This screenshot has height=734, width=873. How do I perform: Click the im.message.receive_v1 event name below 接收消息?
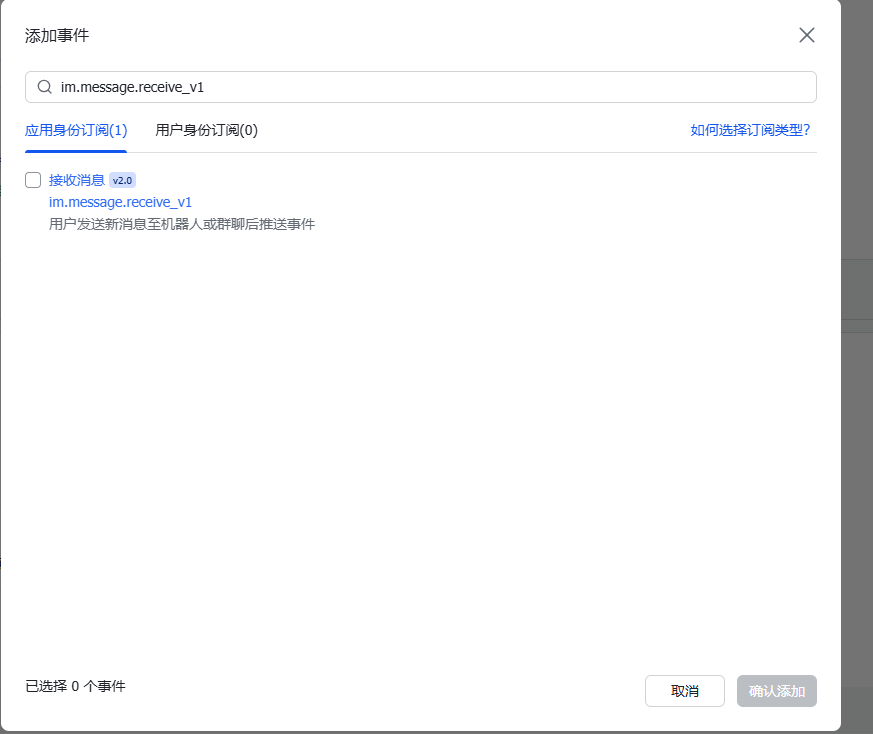pos(120,202)
